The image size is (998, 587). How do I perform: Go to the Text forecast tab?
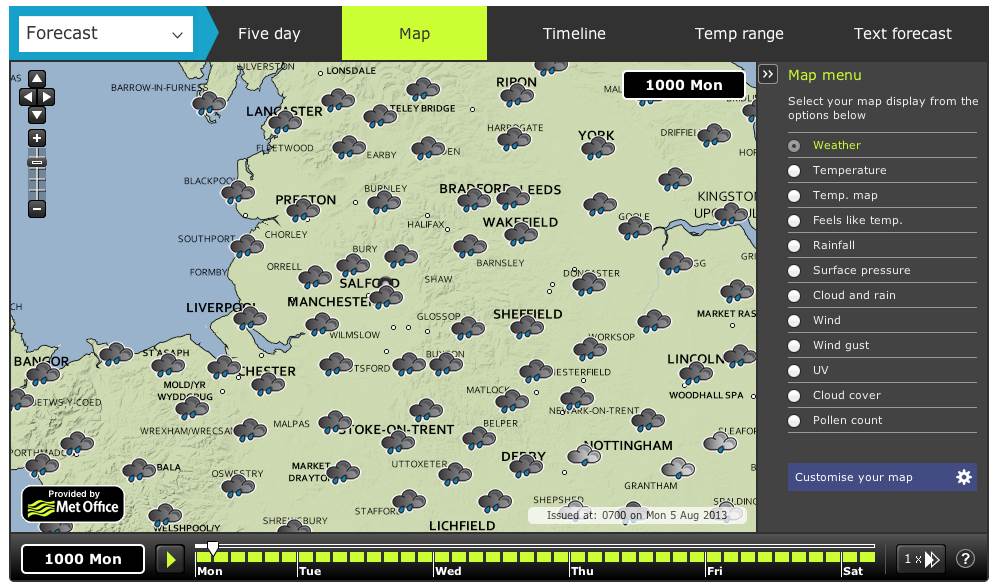click(902, 34)
